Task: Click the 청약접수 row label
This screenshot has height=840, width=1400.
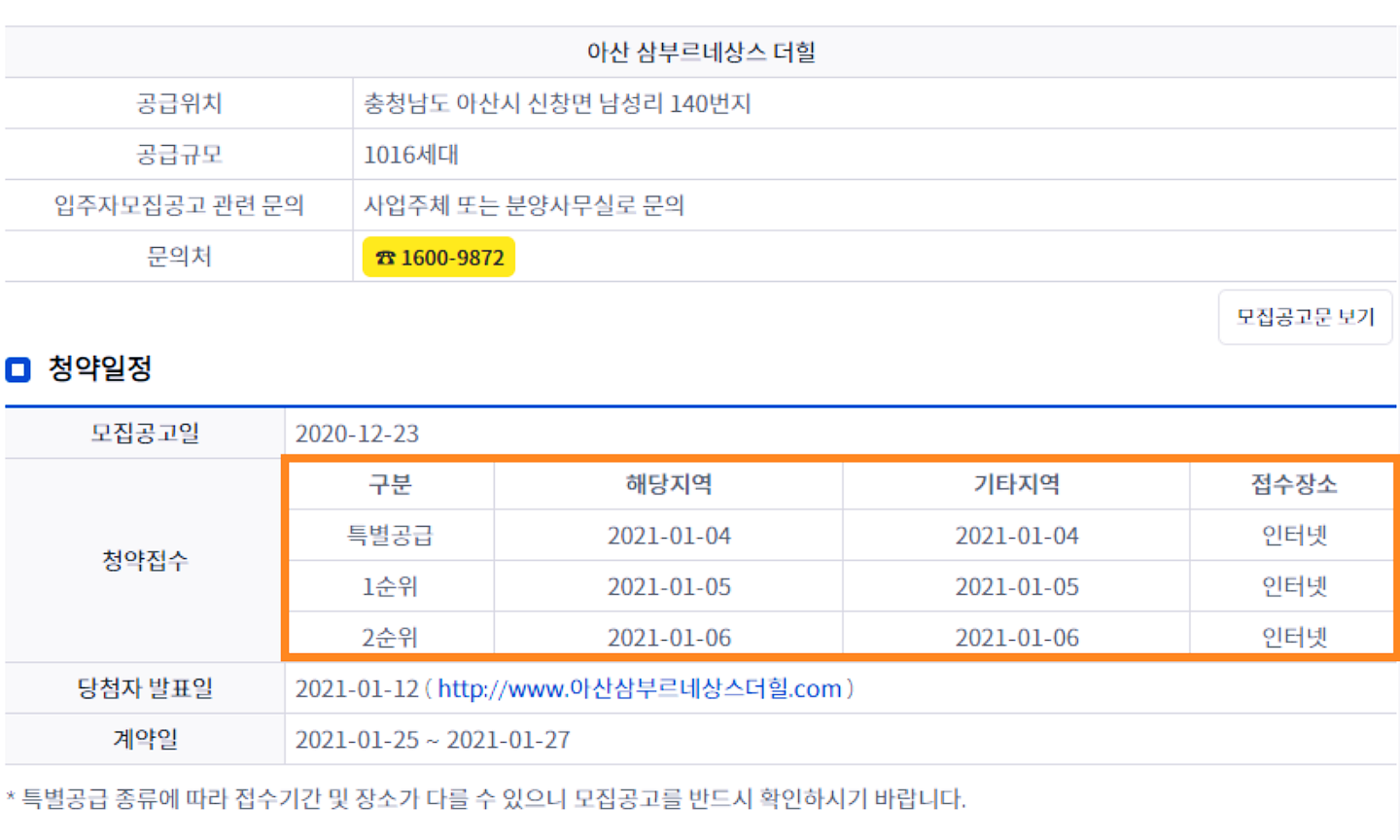Action: (145, 560)
